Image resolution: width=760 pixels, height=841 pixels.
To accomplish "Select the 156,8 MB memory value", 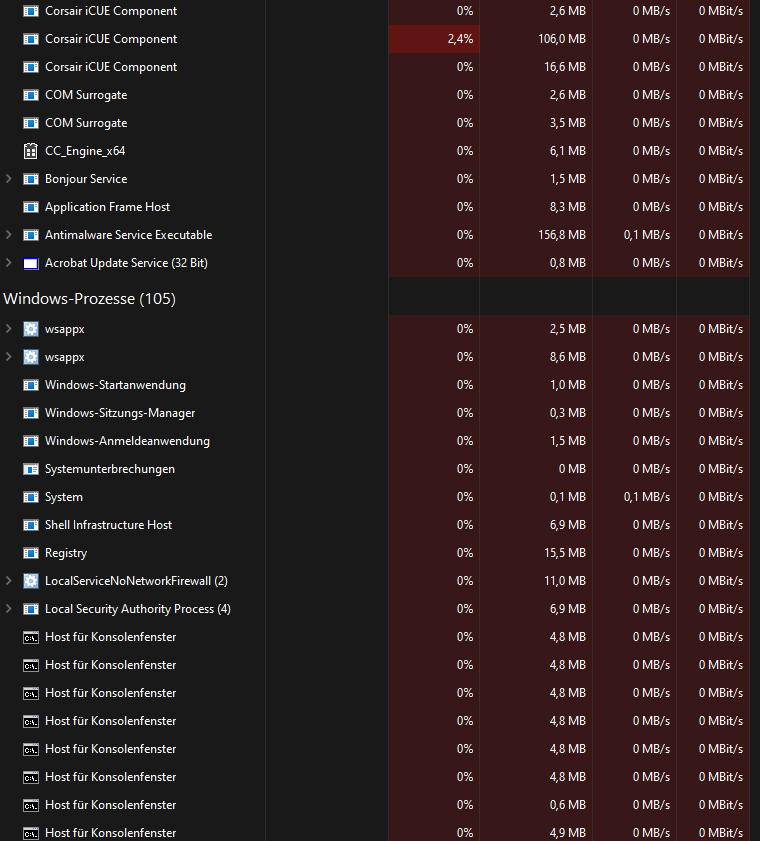I will 562,235.
